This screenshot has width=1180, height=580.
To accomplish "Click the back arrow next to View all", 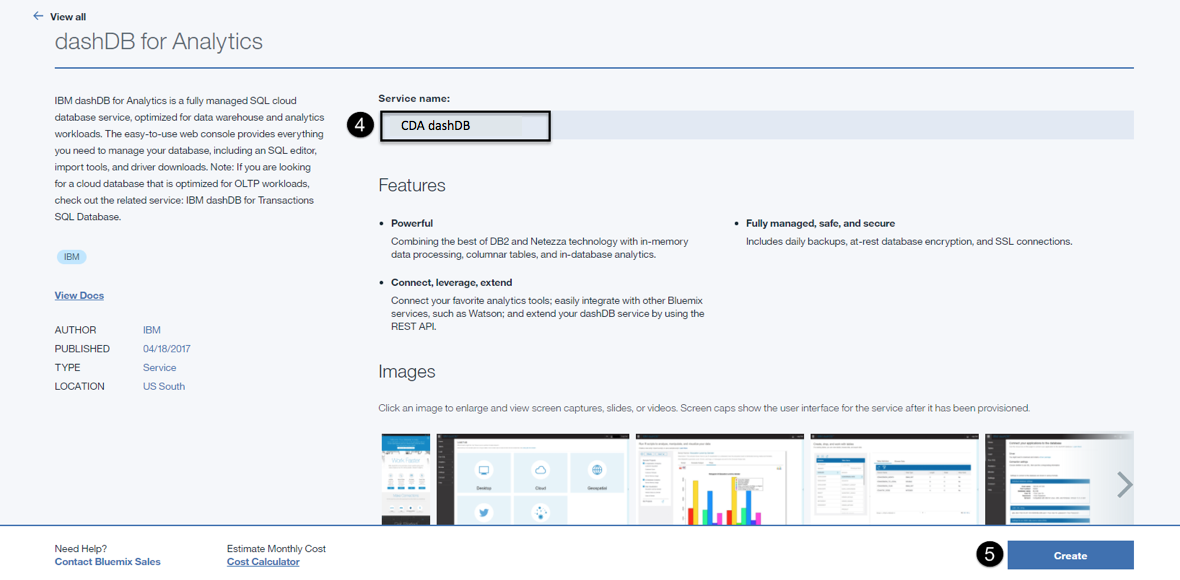I will tap(38, 16).
